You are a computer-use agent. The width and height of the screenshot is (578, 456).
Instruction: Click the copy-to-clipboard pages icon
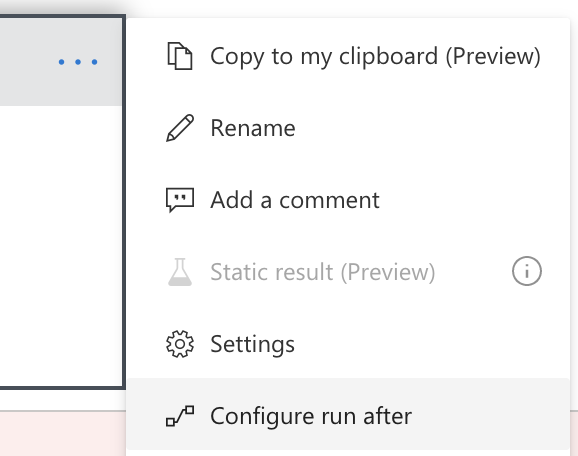[180, 56]
